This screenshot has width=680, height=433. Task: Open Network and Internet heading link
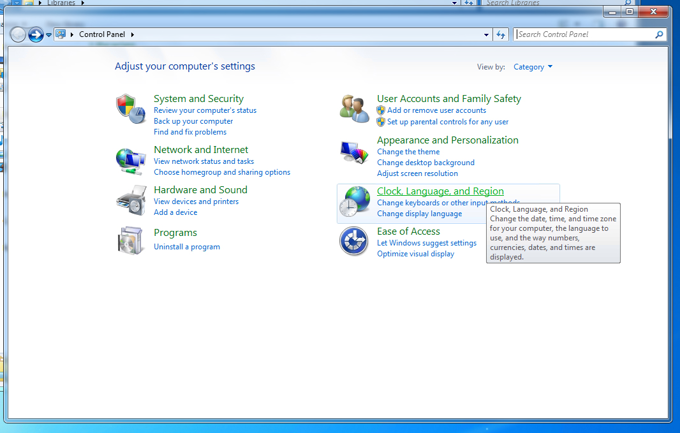point(201,150)
